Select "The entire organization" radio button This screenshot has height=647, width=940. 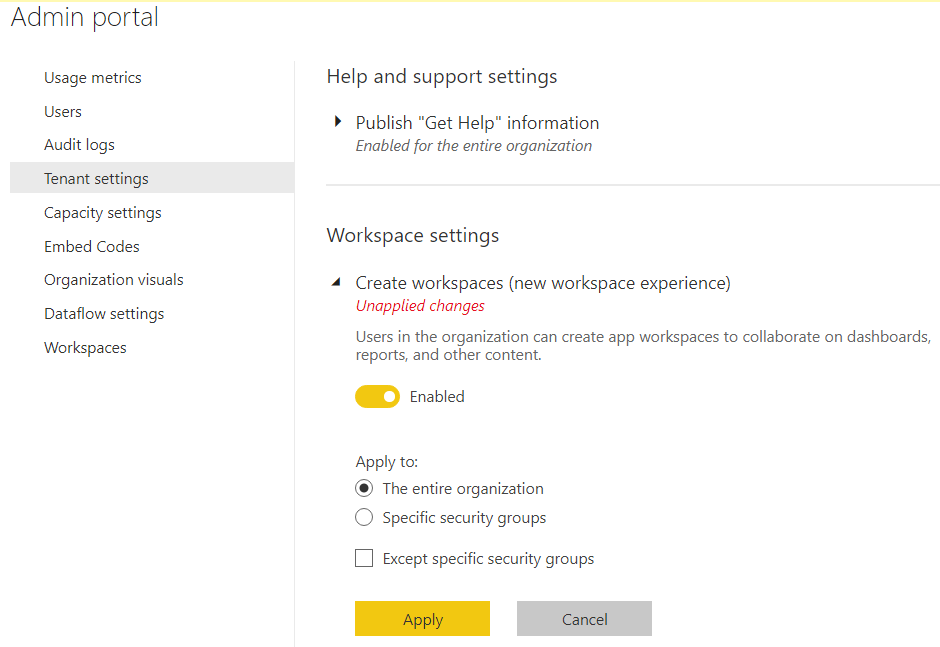point(364,488)
